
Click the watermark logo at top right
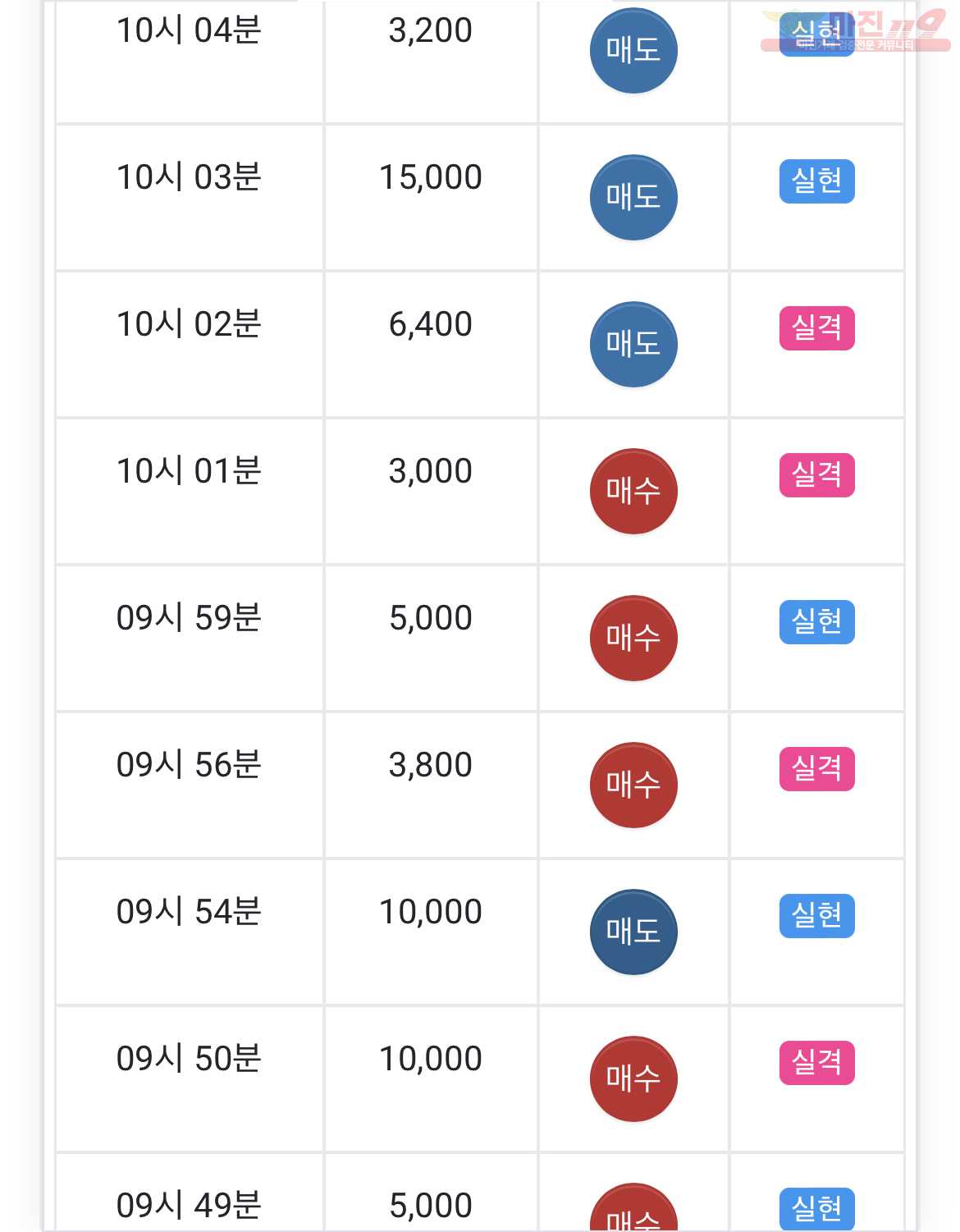pos(856,31)
